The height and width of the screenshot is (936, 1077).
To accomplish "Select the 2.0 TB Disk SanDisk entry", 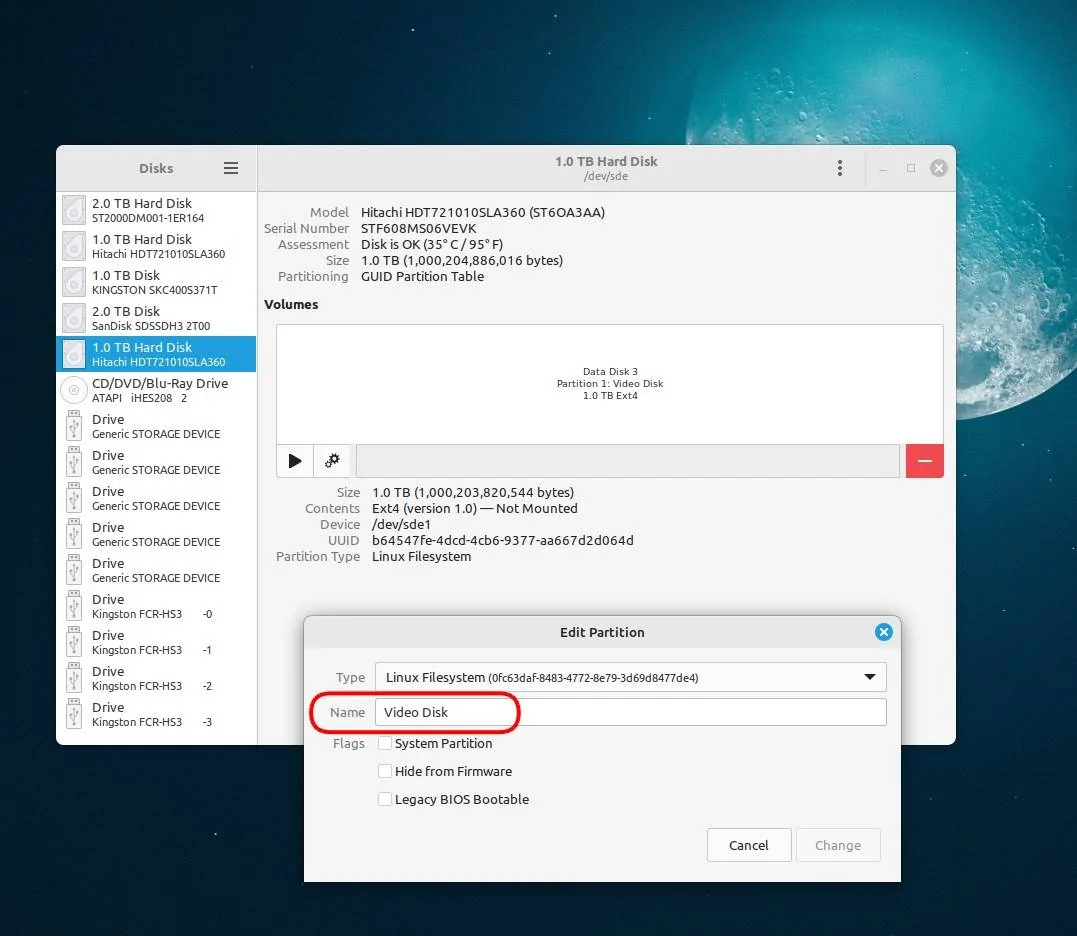I will [156, 318].
